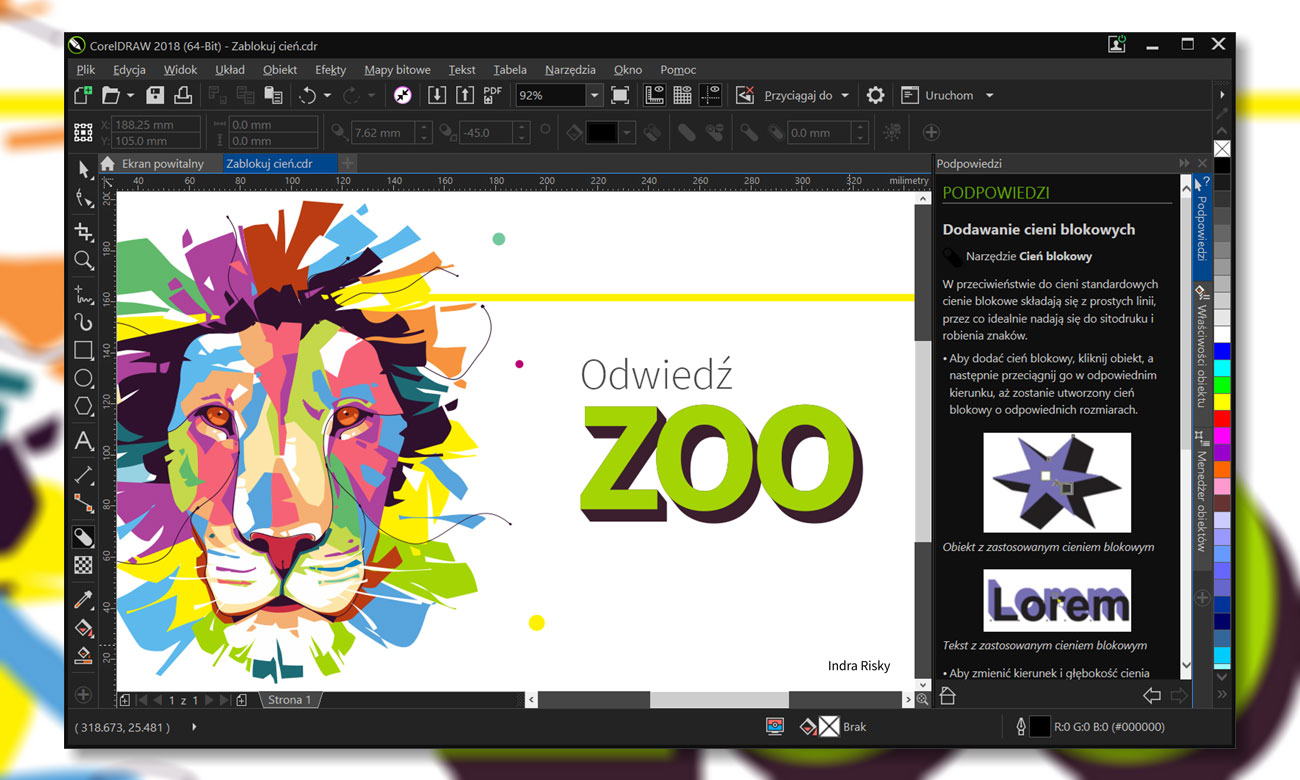Select the Freehand drawing tool
The image size is (1300, 780).
(x=83, y=293)
